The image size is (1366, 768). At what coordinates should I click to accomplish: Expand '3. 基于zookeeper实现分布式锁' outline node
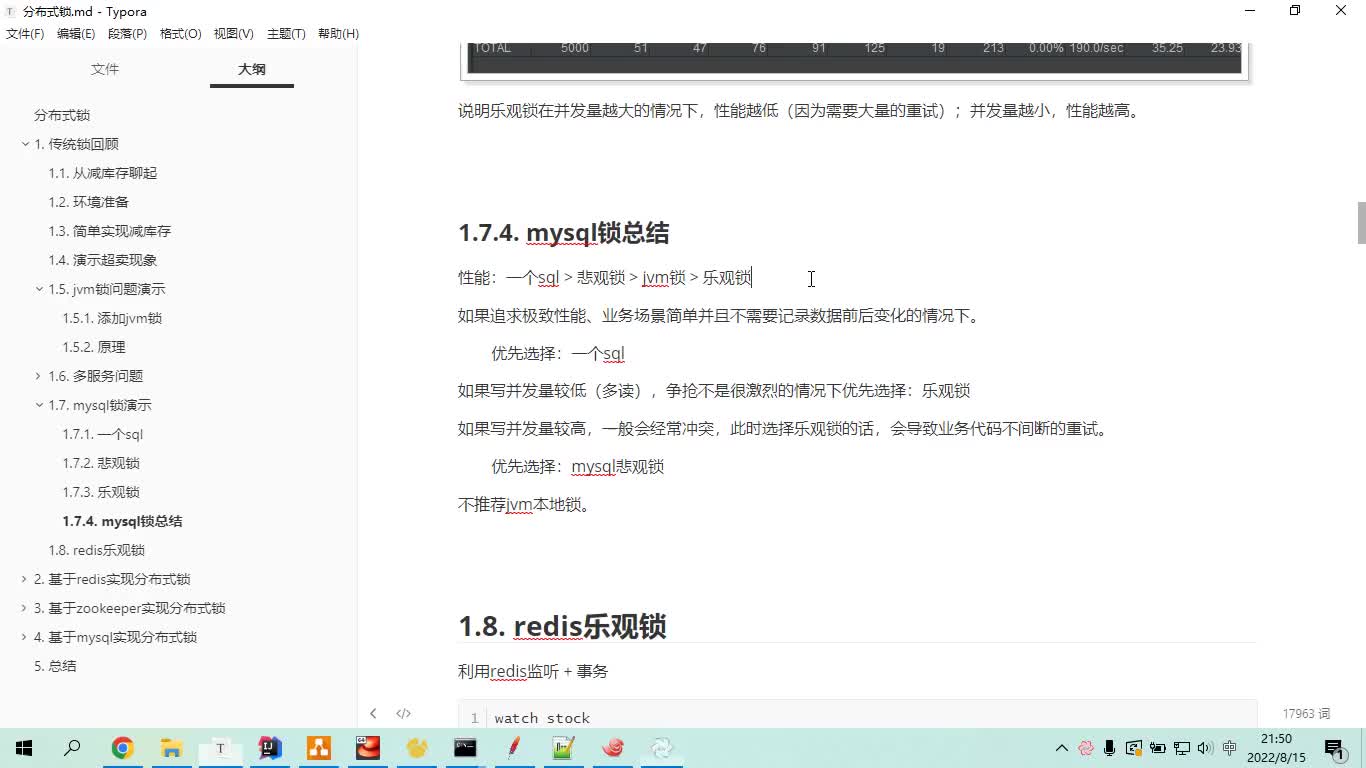click(24, 608)
